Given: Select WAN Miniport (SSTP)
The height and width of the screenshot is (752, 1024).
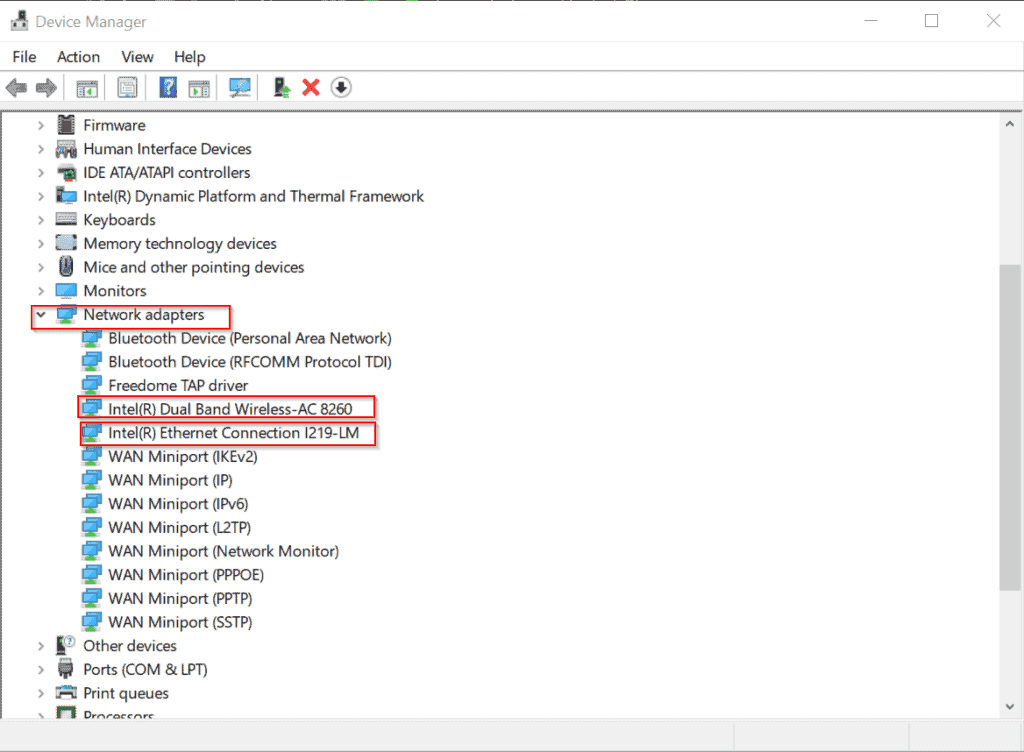Looking at the screenshot, I should tap(180, 621).
